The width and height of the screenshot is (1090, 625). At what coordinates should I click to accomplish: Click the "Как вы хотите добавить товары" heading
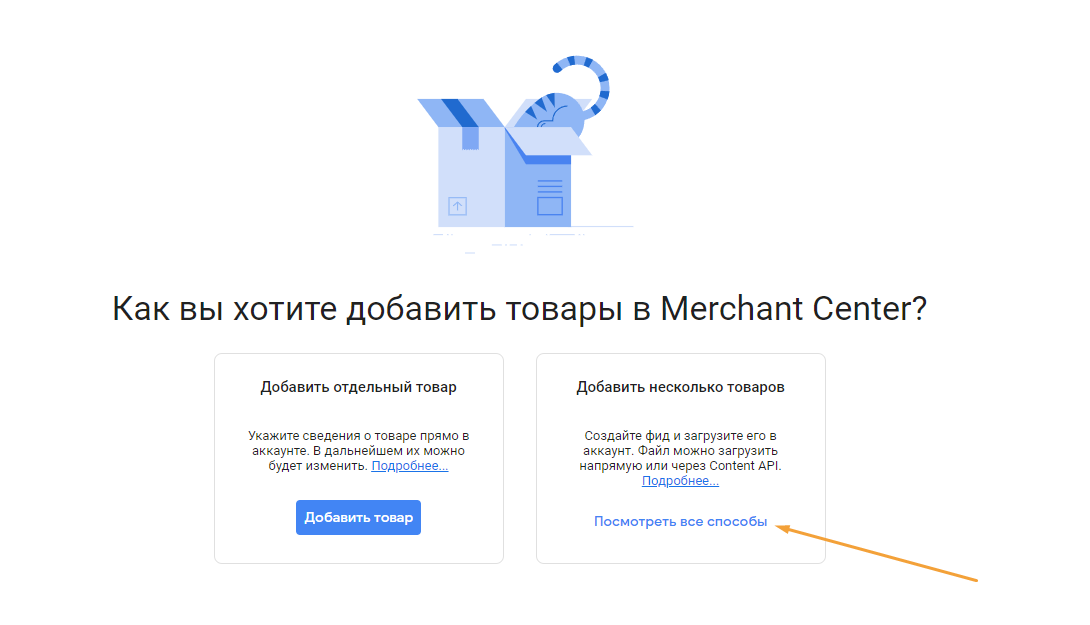pos(520,308)
